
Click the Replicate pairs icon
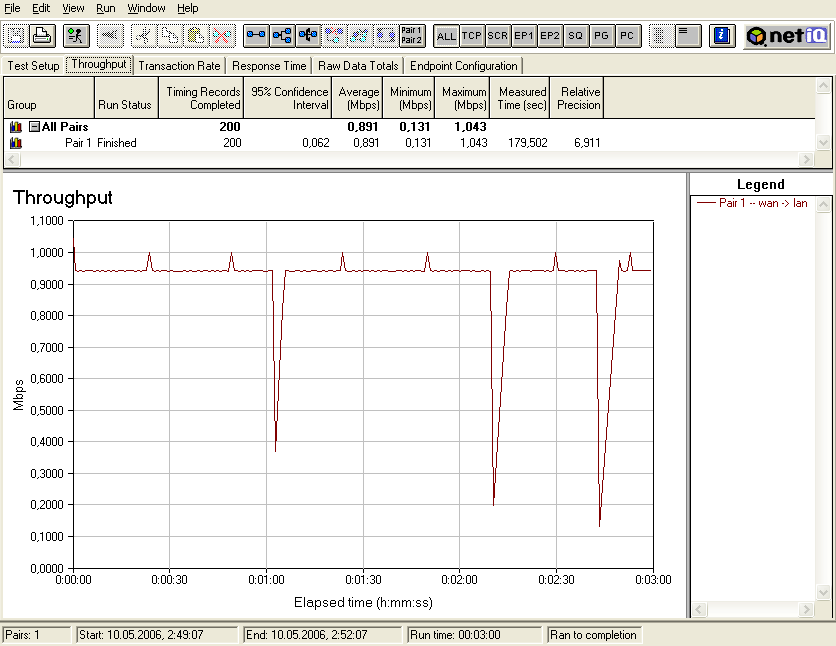(x=334, y=36)
